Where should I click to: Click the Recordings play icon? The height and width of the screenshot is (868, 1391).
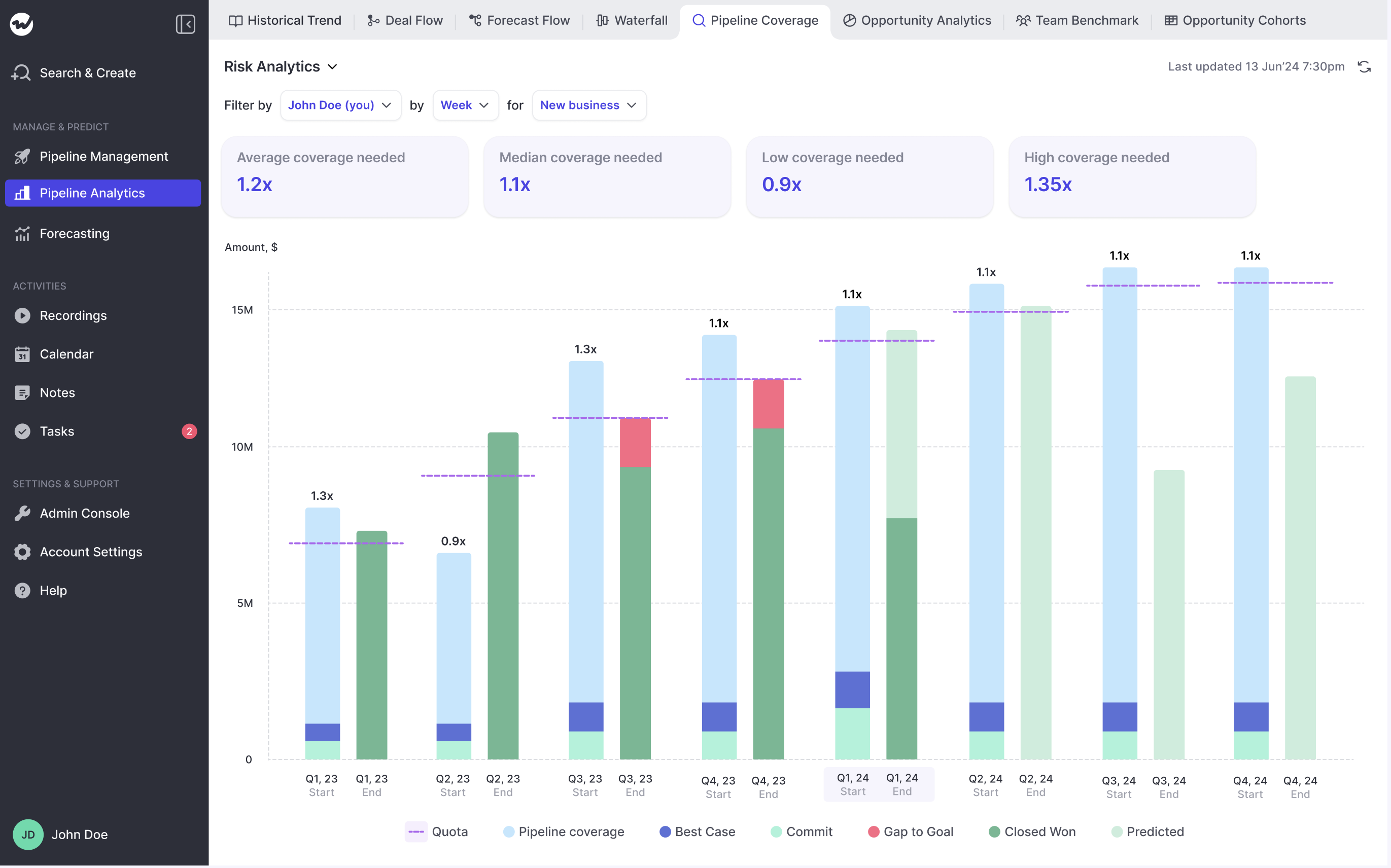pos(22,315)
